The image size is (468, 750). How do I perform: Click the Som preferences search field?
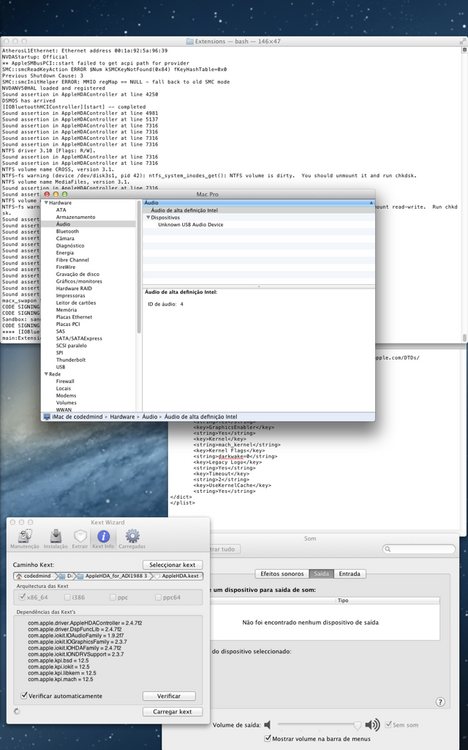[x=419, y=549]
